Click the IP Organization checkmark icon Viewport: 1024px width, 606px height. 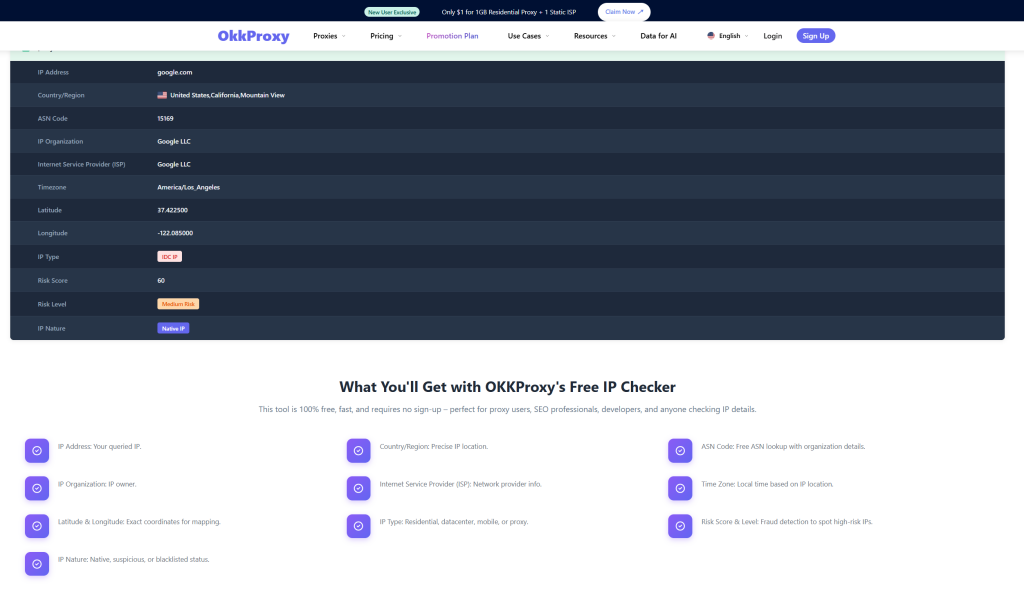click(37, 488)
